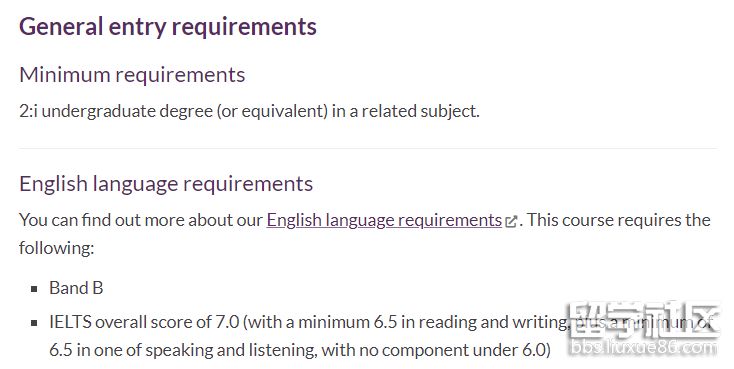Click the bbs.liuxue86.com watermark text
734x369 pixels.
pyautogui.click(x=644, y=348)
